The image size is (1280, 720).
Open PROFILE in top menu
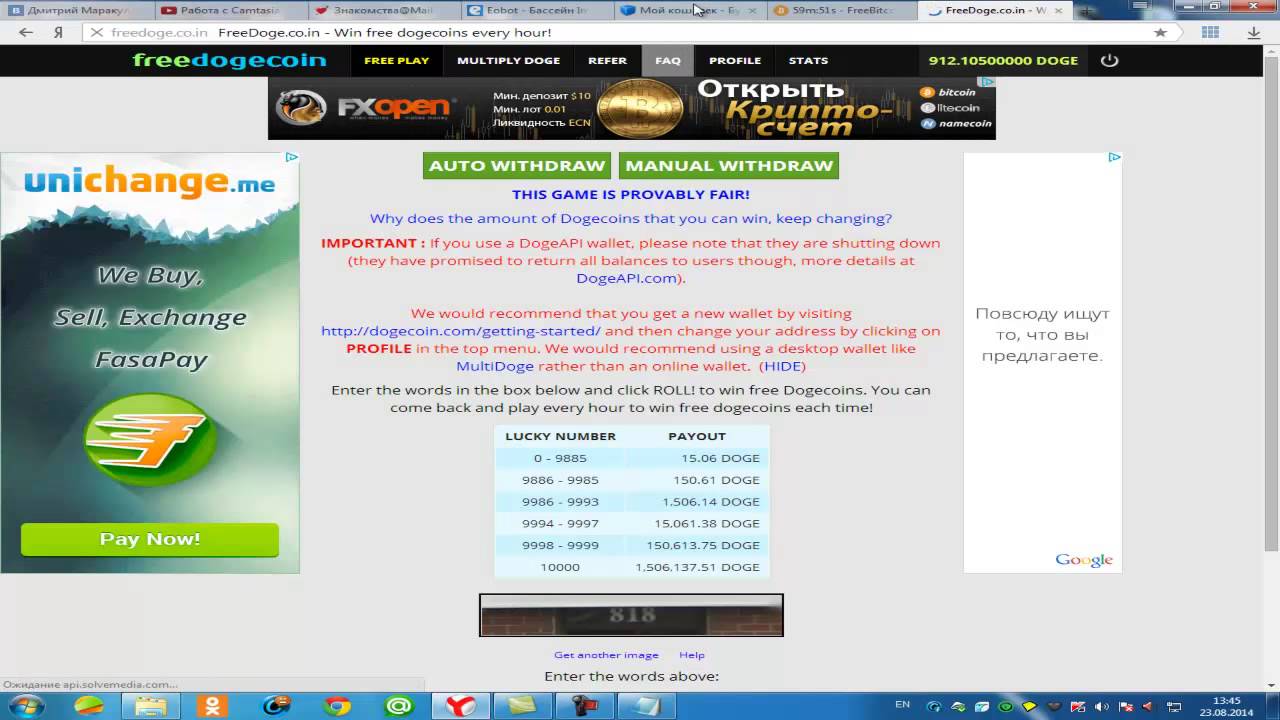click(x=735, y=60)
